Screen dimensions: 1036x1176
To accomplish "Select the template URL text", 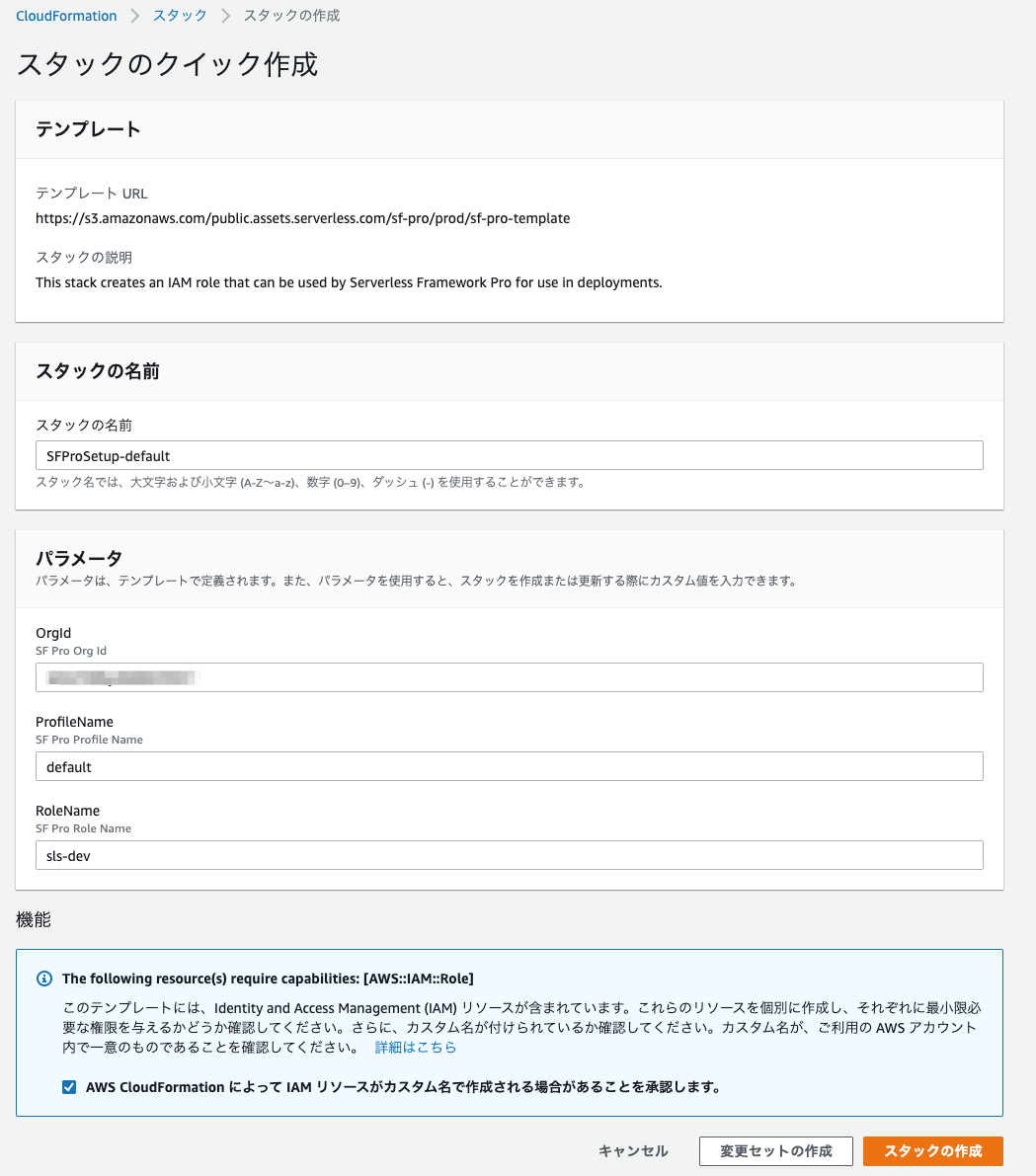I will 303,218.
